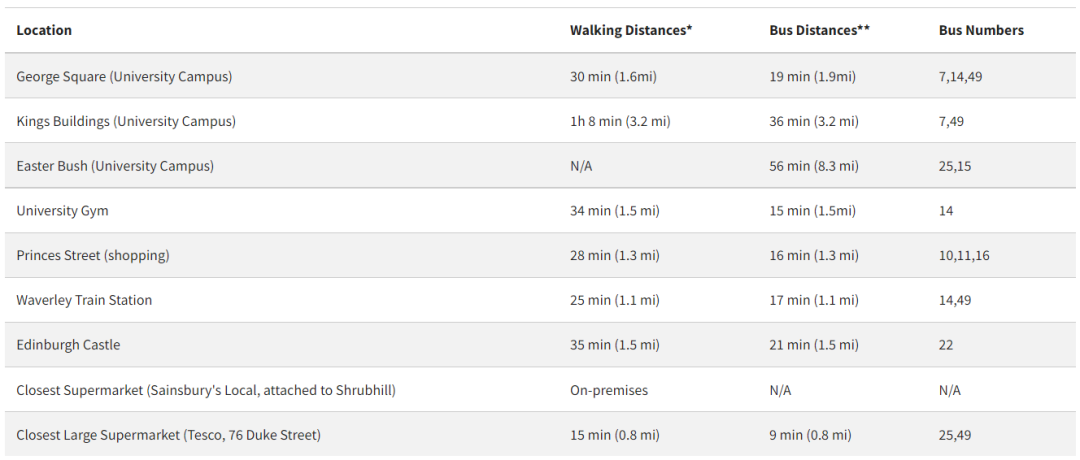Select bus numbers 10,11,16 cell
Screen dimensions: 1080x460
pos(964,256)
